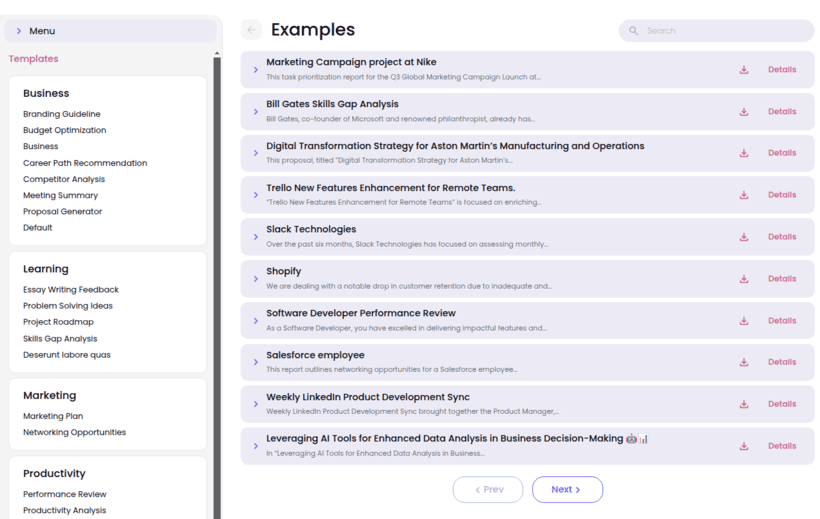Expand the Trello New Features Enhancement row
Viewport: 820px width, 519px height.
pos(256,195)
